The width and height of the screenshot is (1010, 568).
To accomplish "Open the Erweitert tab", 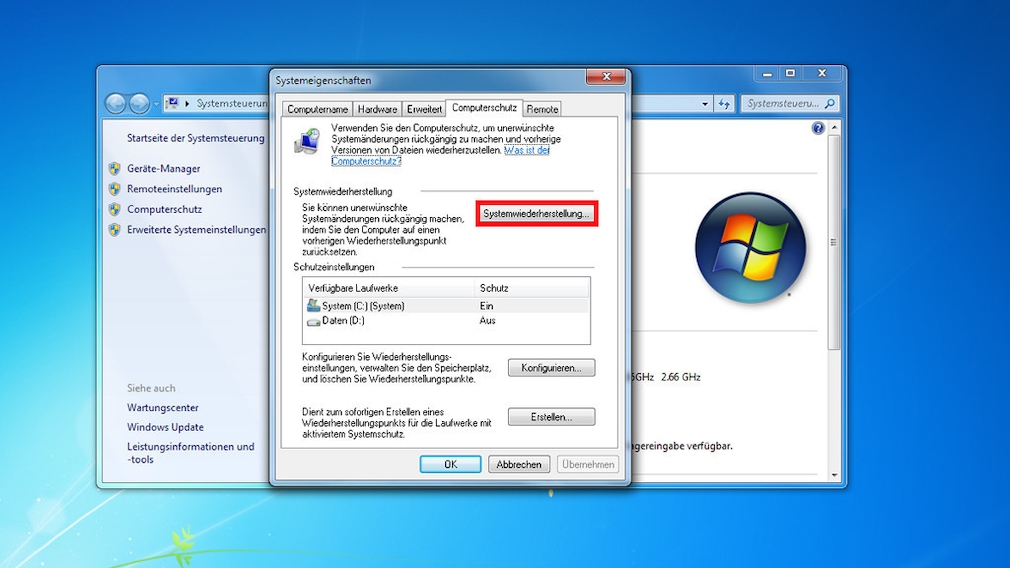I will [424, 109].
